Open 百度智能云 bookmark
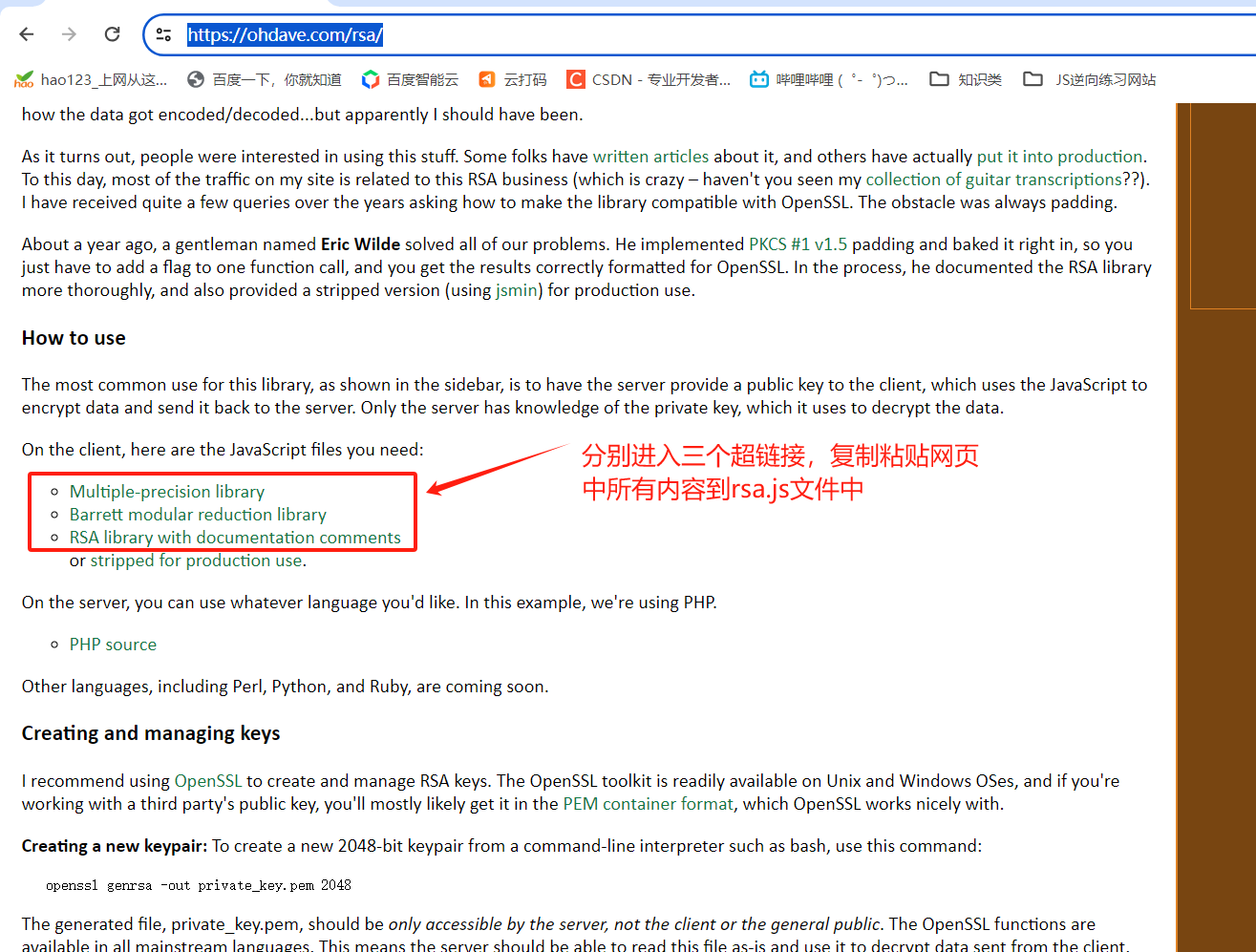This screenshot has height=952, width=1256. click(410, 79)
